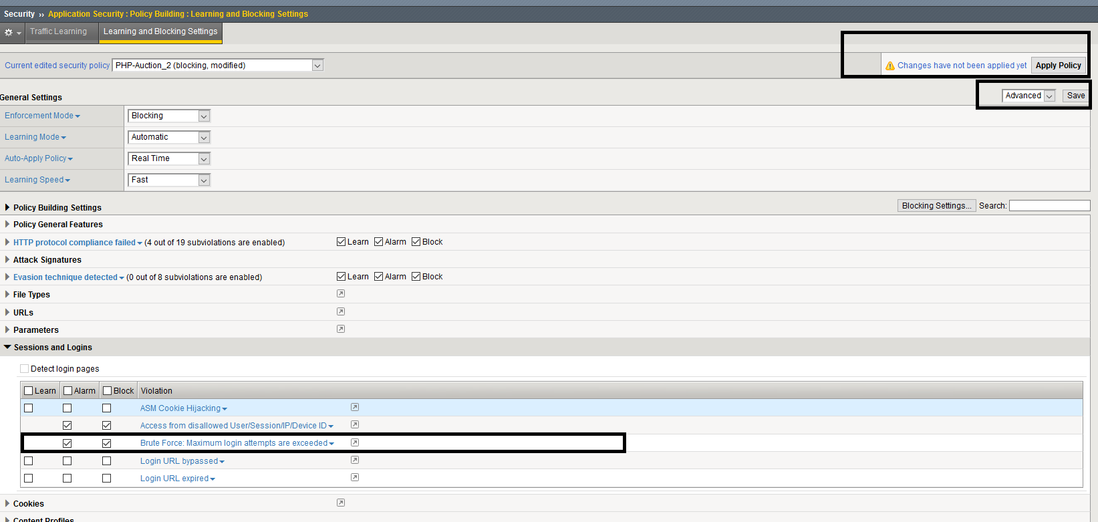Open Brute Force violation popout icon
This screenshot has height=522, width=1098.
(354, 442)
